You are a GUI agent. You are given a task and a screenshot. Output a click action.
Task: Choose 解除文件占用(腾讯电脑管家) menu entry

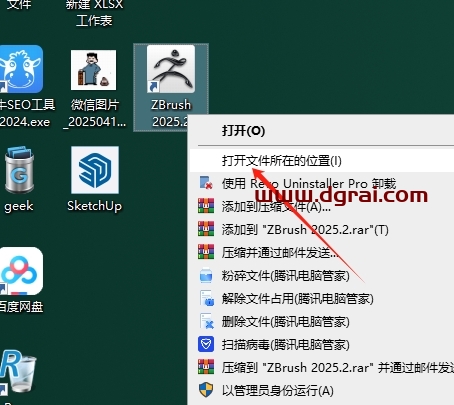point(322,299)
